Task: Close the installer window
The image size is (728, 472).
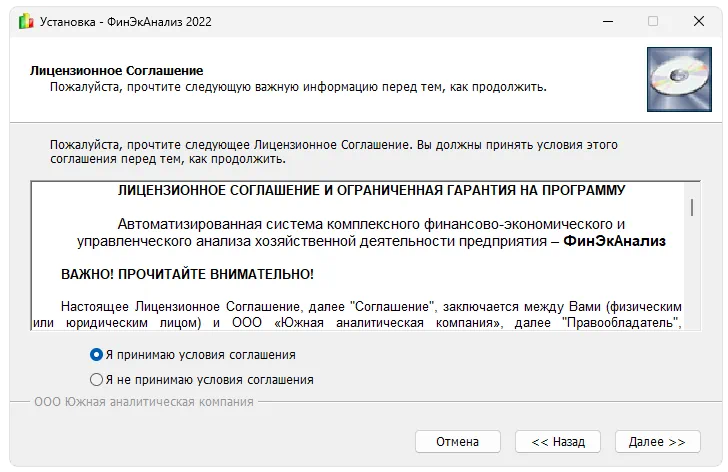Action: [x=698, y=21]
